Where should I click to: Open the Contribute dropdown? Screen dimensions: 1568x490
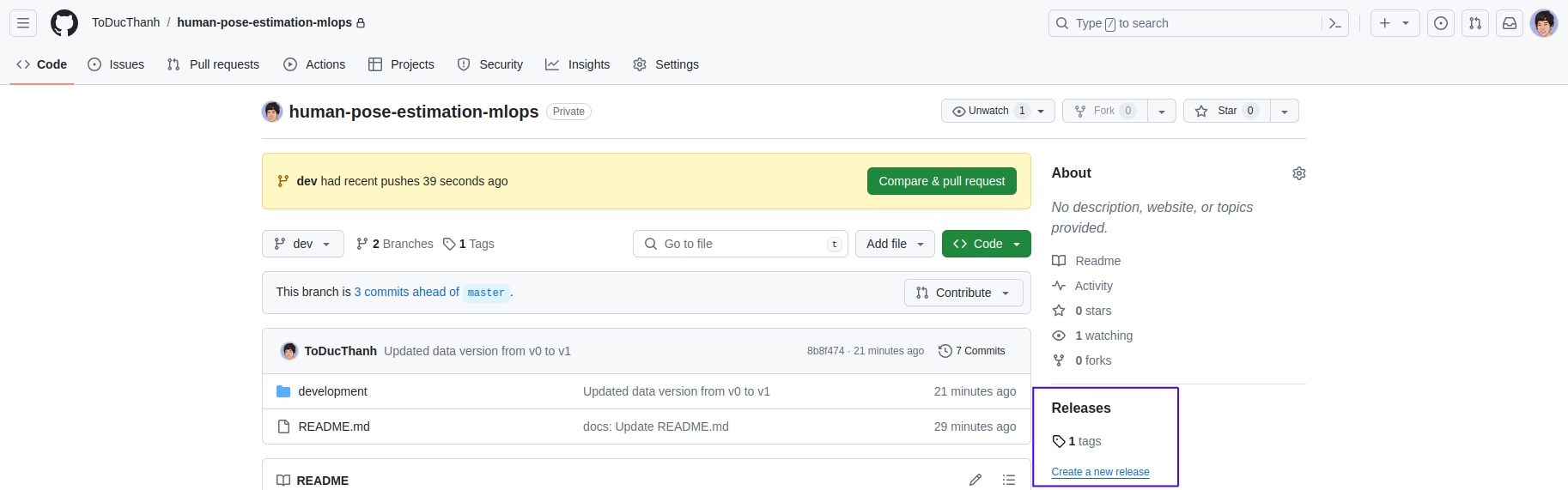(963, 293)
